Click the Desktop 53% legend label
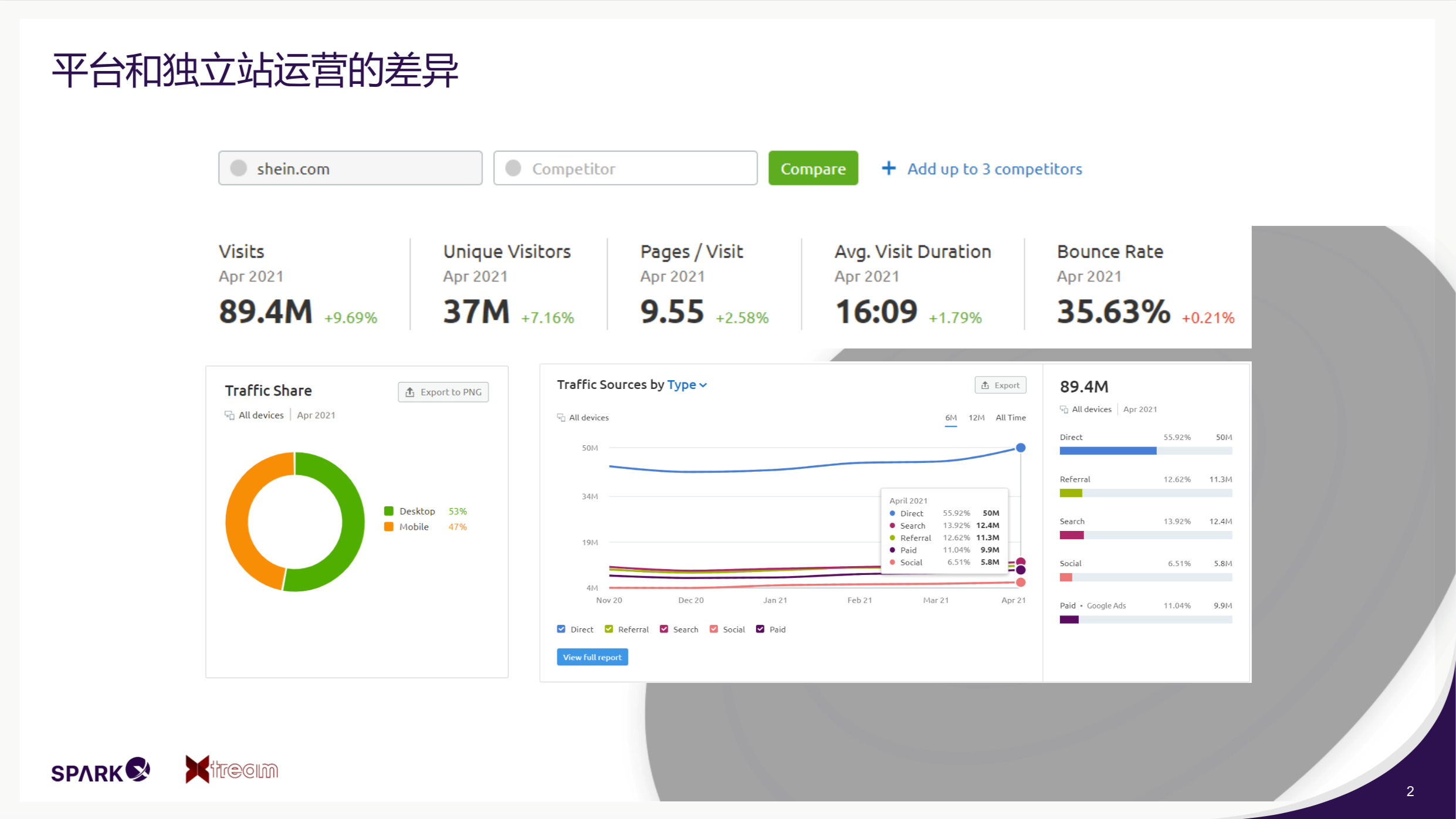The width and height of the screenshot is (1456, 819). [x=434, y=511]
